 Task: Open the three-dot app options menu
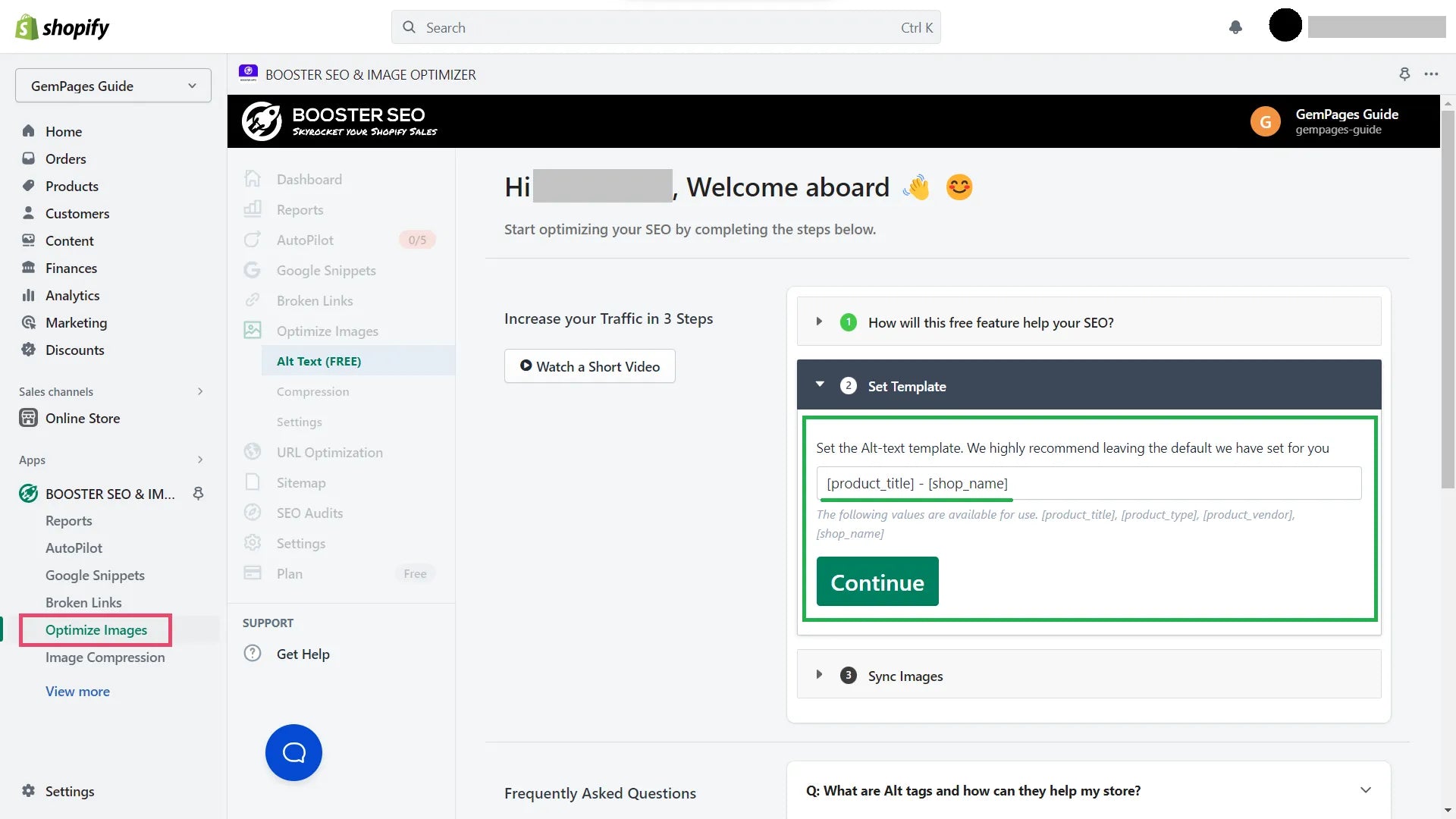(x=1431, y=74)
